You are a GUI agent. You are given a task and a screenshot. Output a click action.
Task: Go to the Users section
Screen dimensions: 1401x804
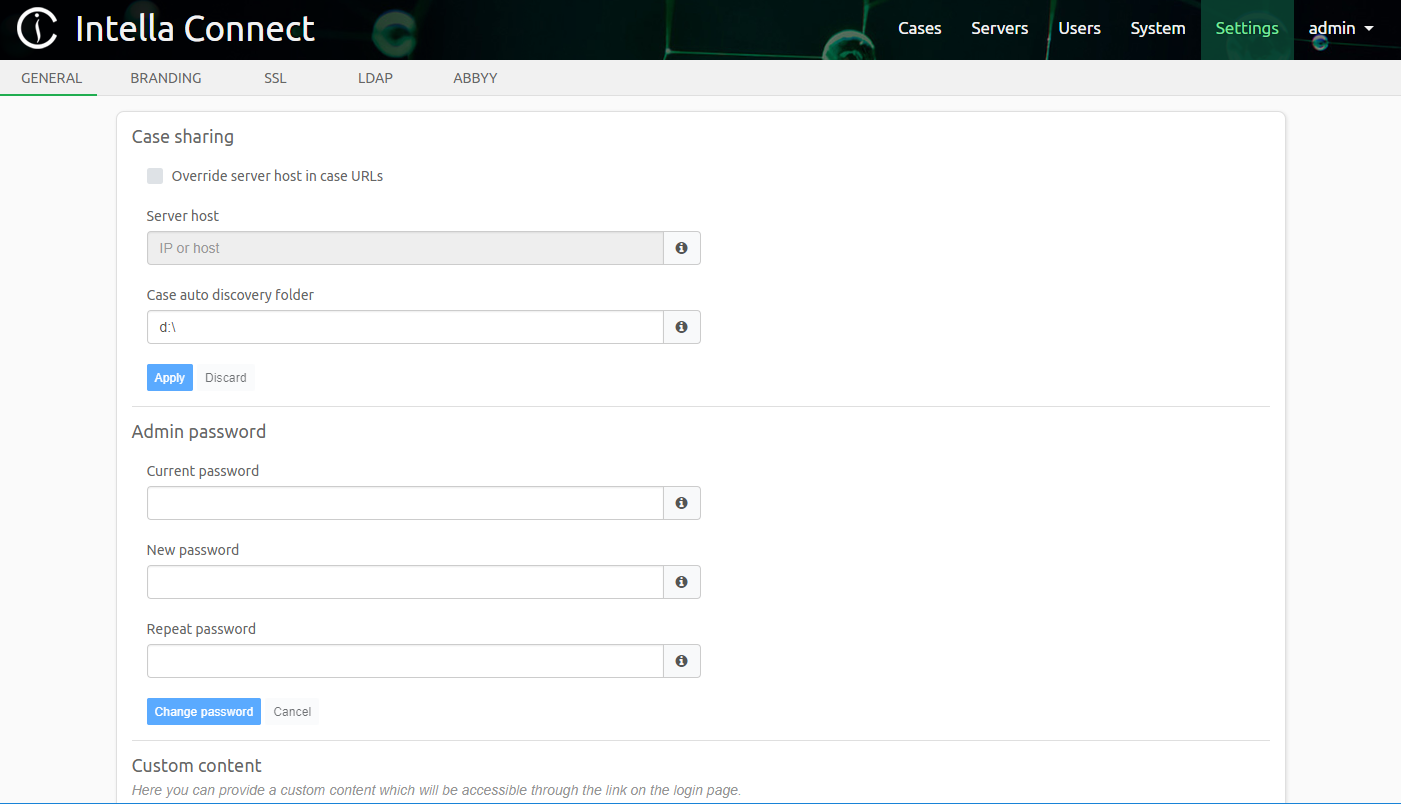coord(1079,28)
